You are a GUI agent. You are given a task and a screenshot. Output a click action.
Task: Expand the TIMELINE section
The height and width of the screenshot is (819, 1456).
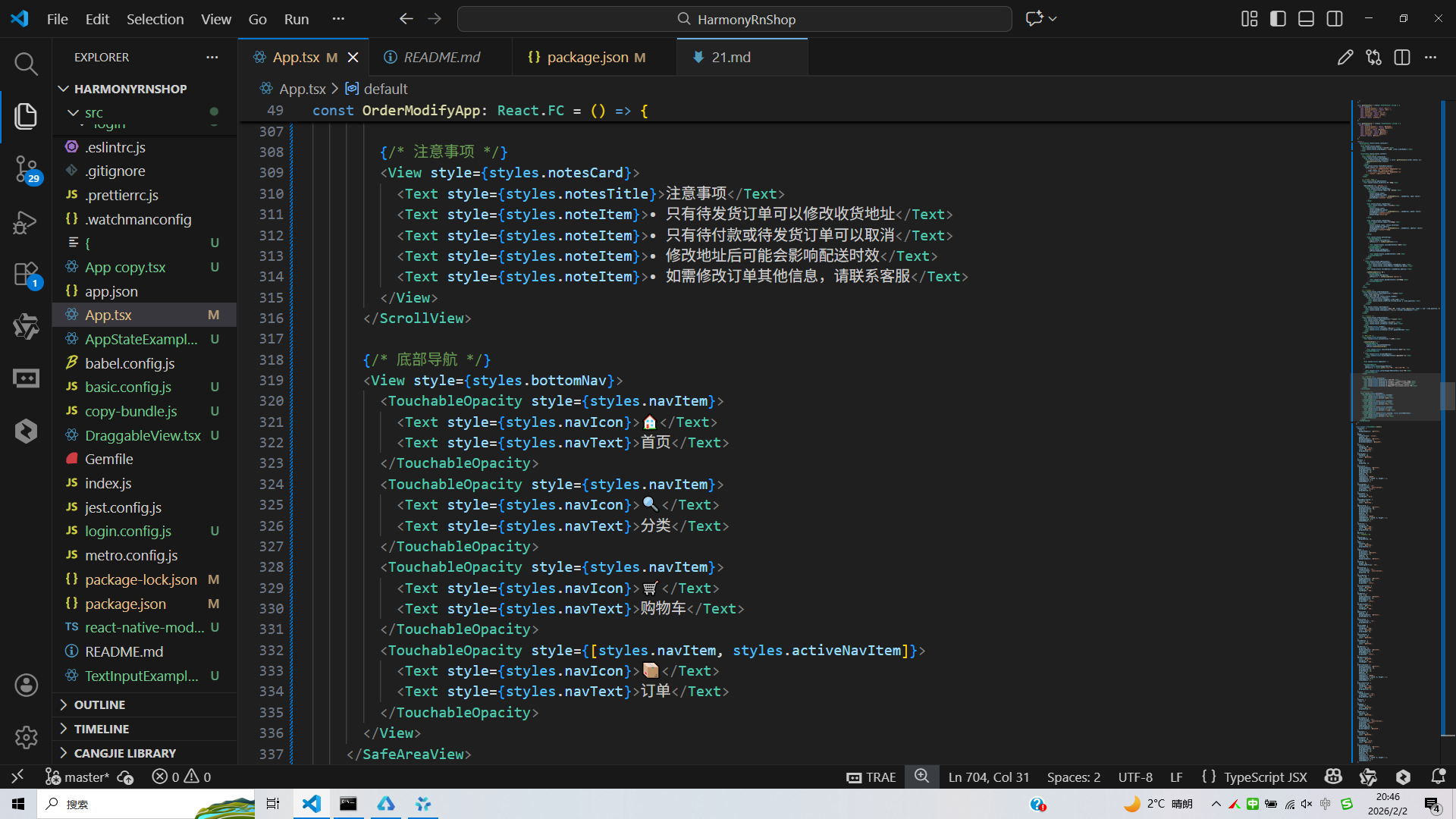[101, 729]
